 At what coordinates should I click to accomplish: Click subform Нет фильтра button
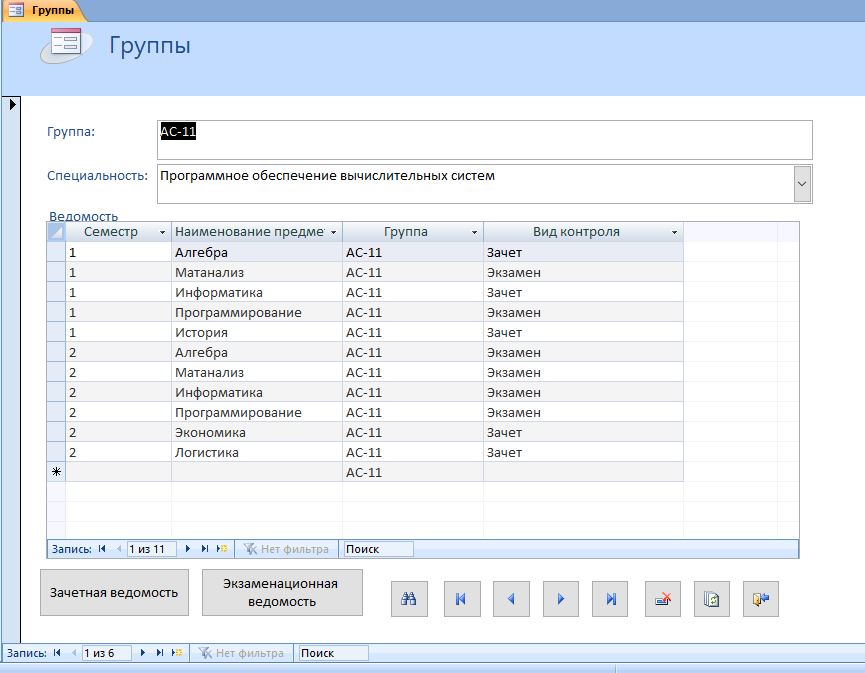click(x=286, y=549)
